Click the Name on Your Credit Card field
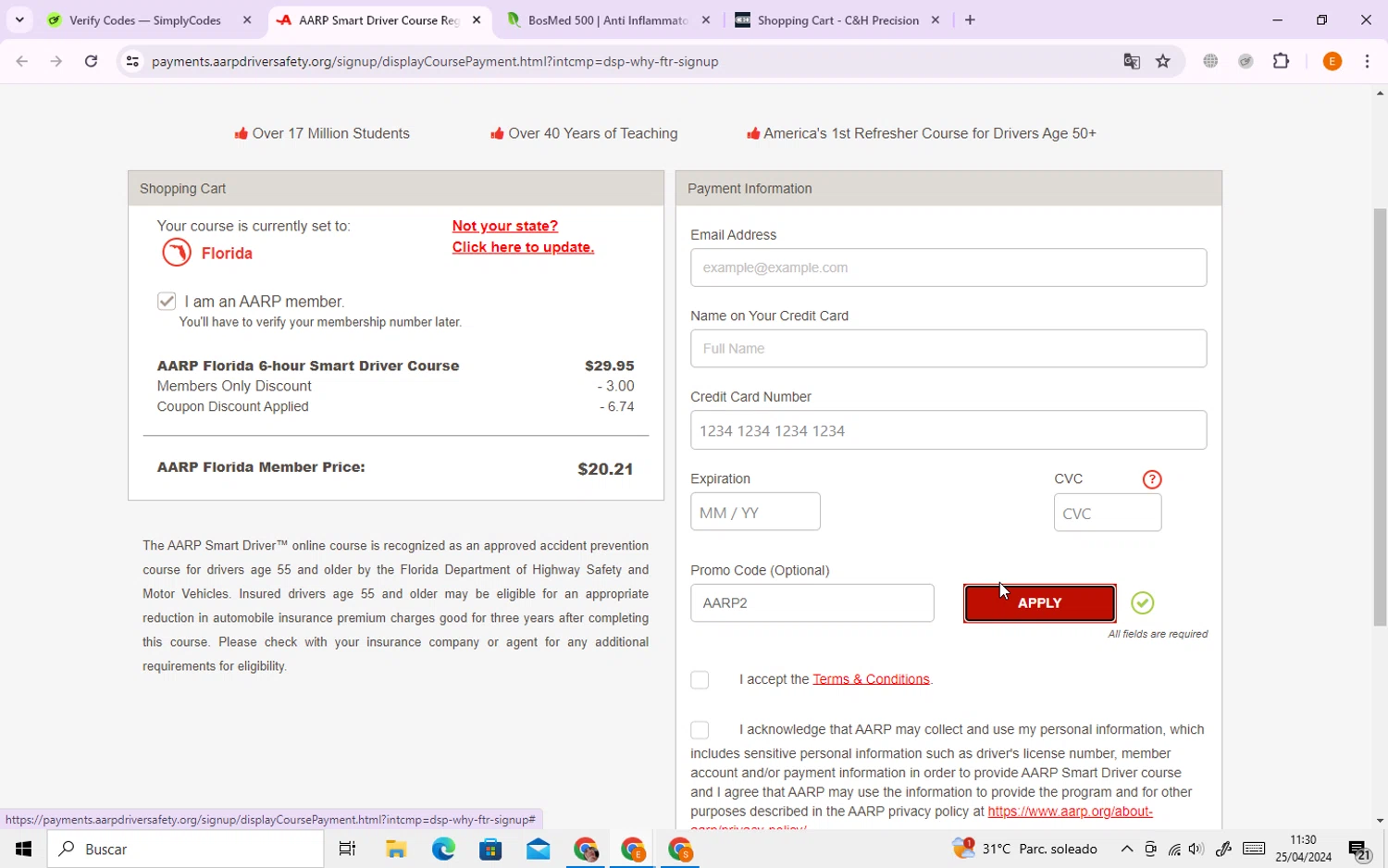The height and width of the screenshot is (868, 1388). click(x=948, y=348)
